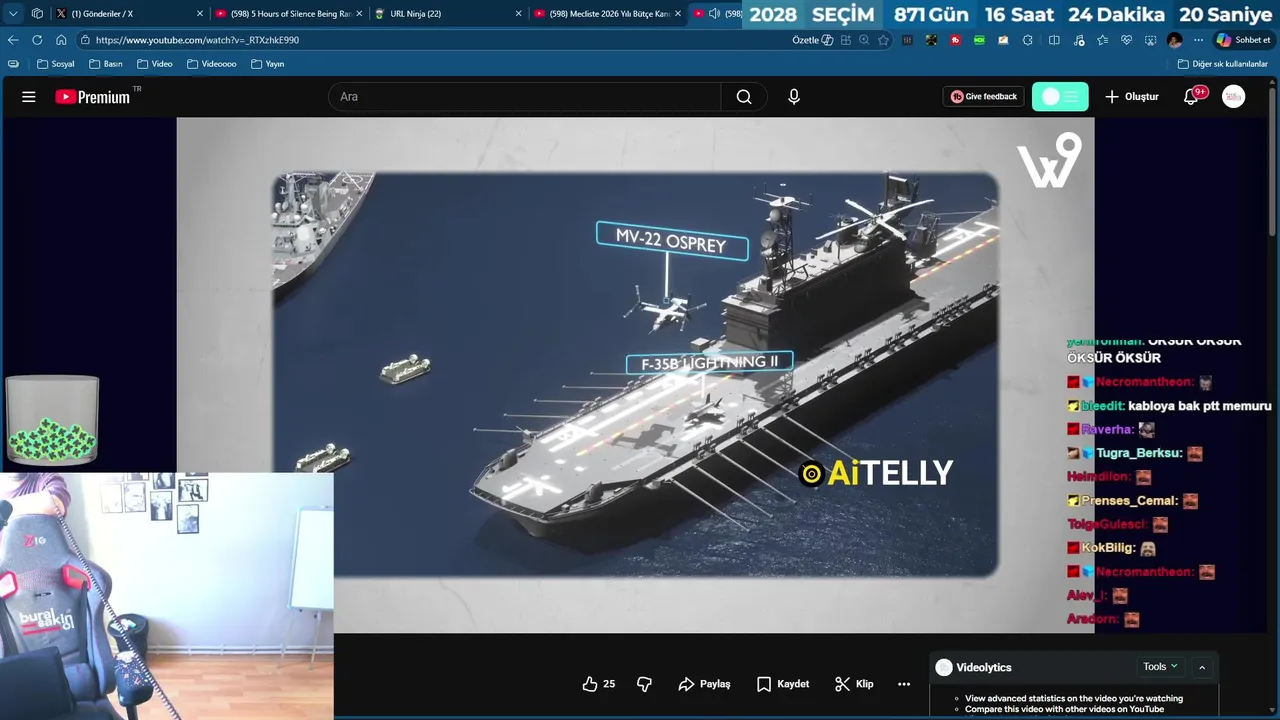Open the Basın bookmarks folder
Screen dimensions: 1280x720
(105, 64)
